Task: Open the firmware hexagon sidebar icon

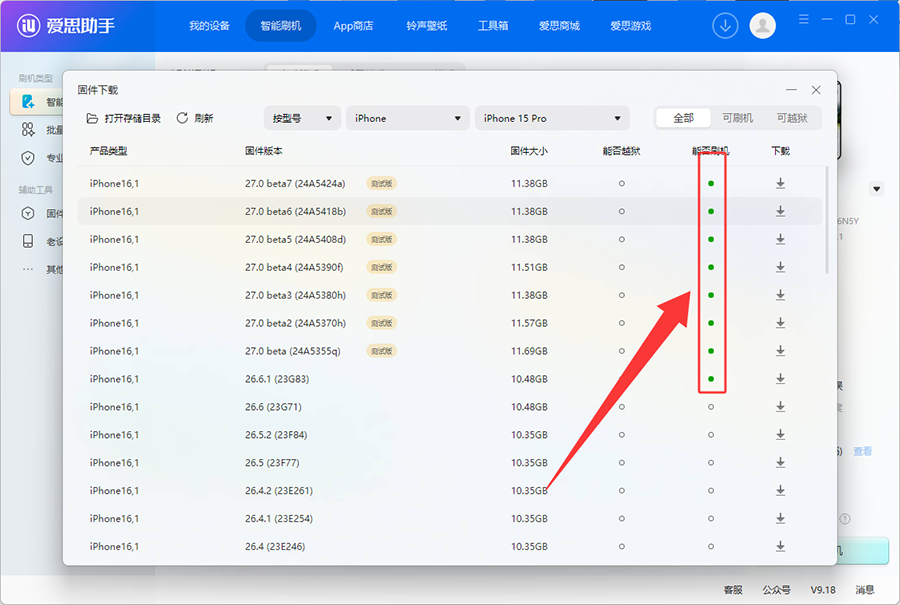Action: (28, 214)
